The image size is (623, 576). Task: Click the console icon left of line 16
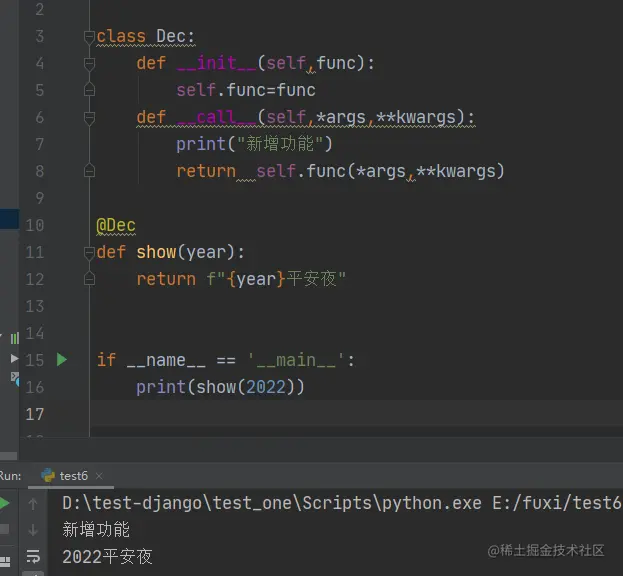click(15, 379)
